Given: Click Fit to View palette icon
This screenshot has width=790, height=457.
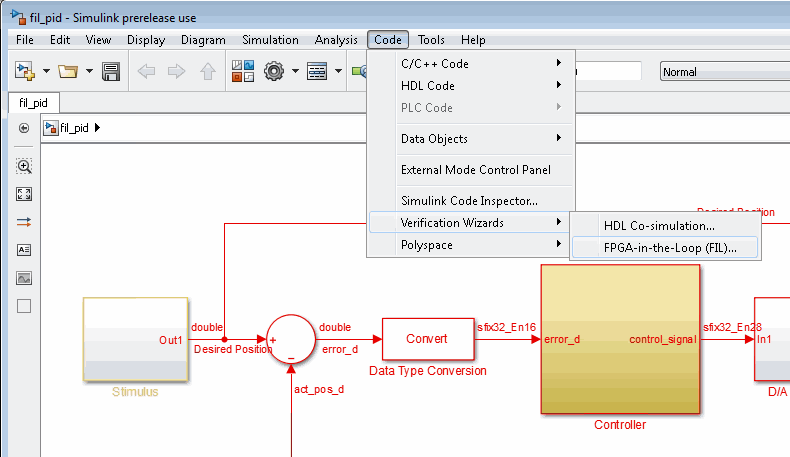Looking at the screenshot, I should point(24,194).
